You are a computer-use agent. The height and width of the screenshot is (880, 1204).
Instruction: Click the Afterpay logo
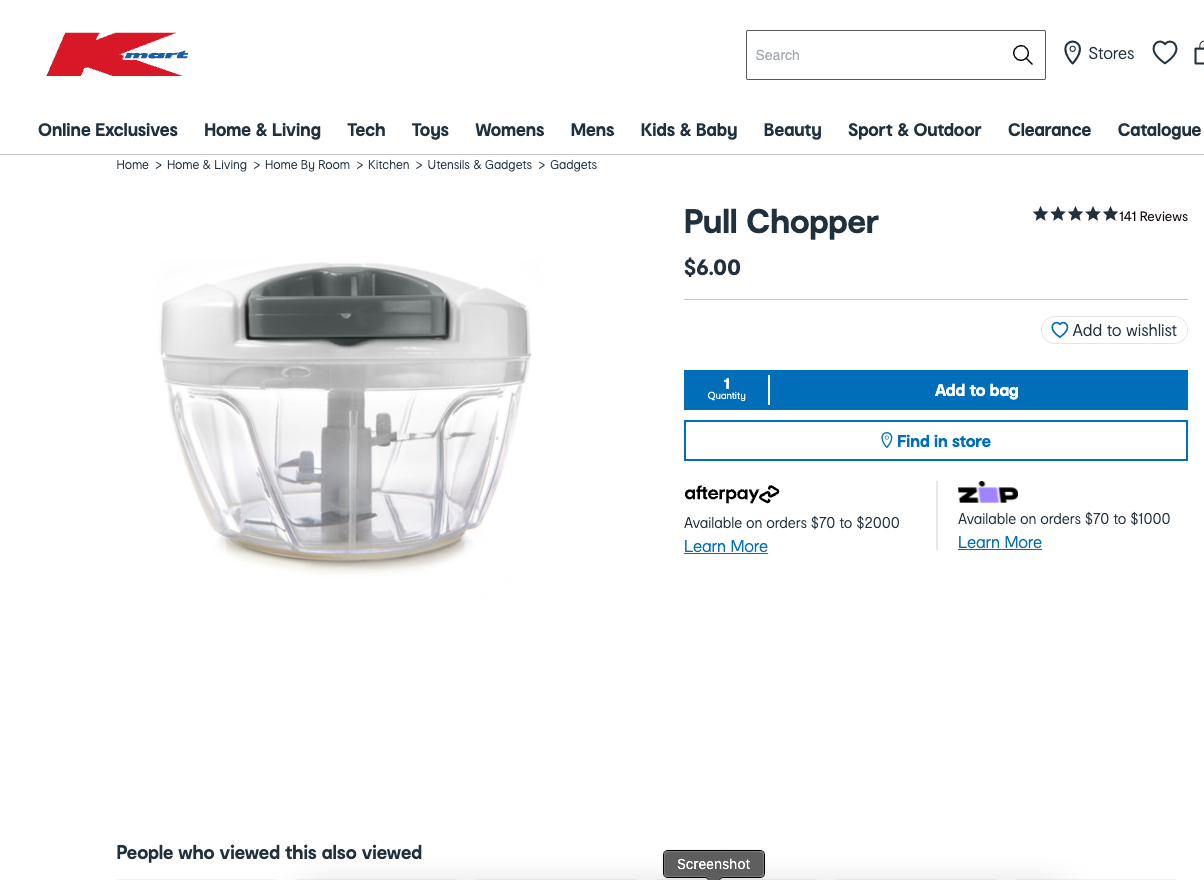(732, 493)
